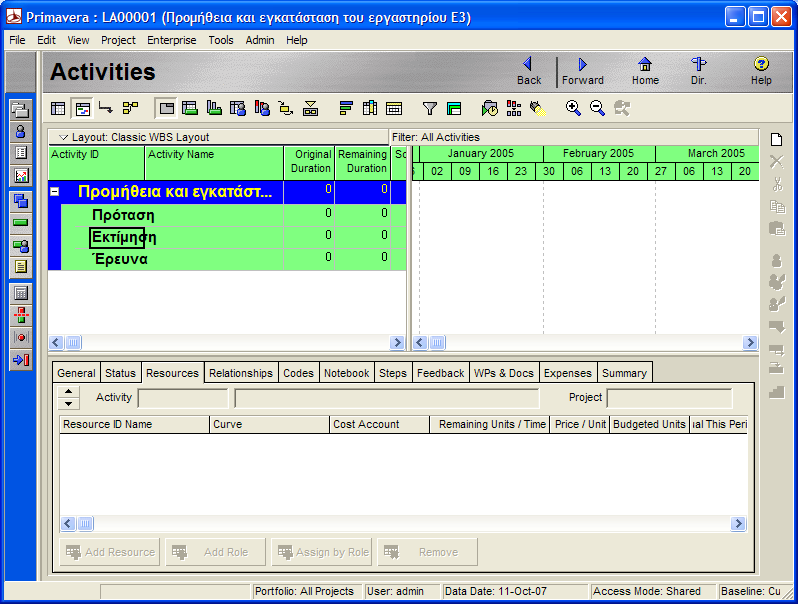Click the Level Resources icon

tap(514, 108)
